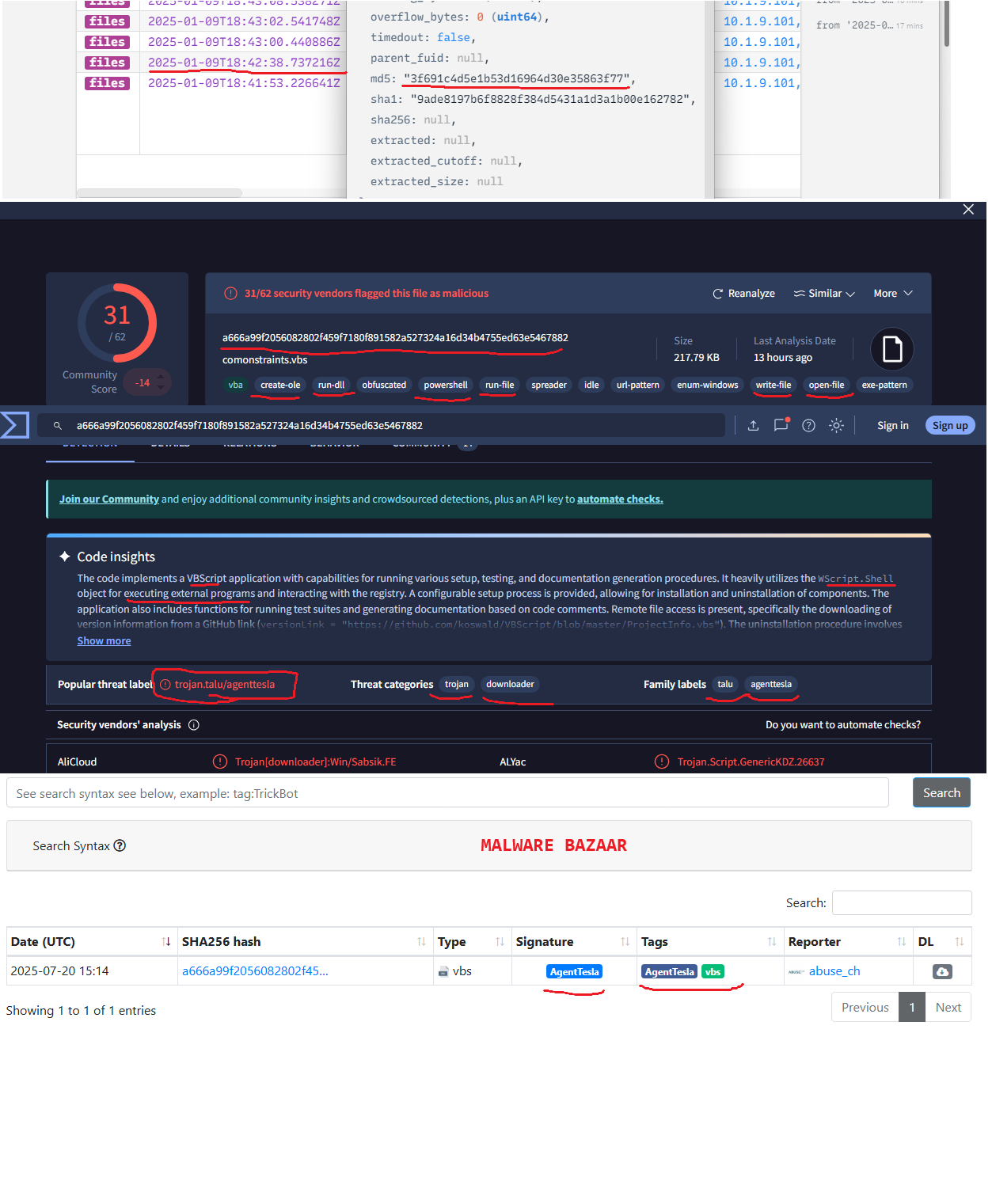992x1204 pixels.
Task: Sort by the Date (UTC) column
Action: (x=90, y=942)
